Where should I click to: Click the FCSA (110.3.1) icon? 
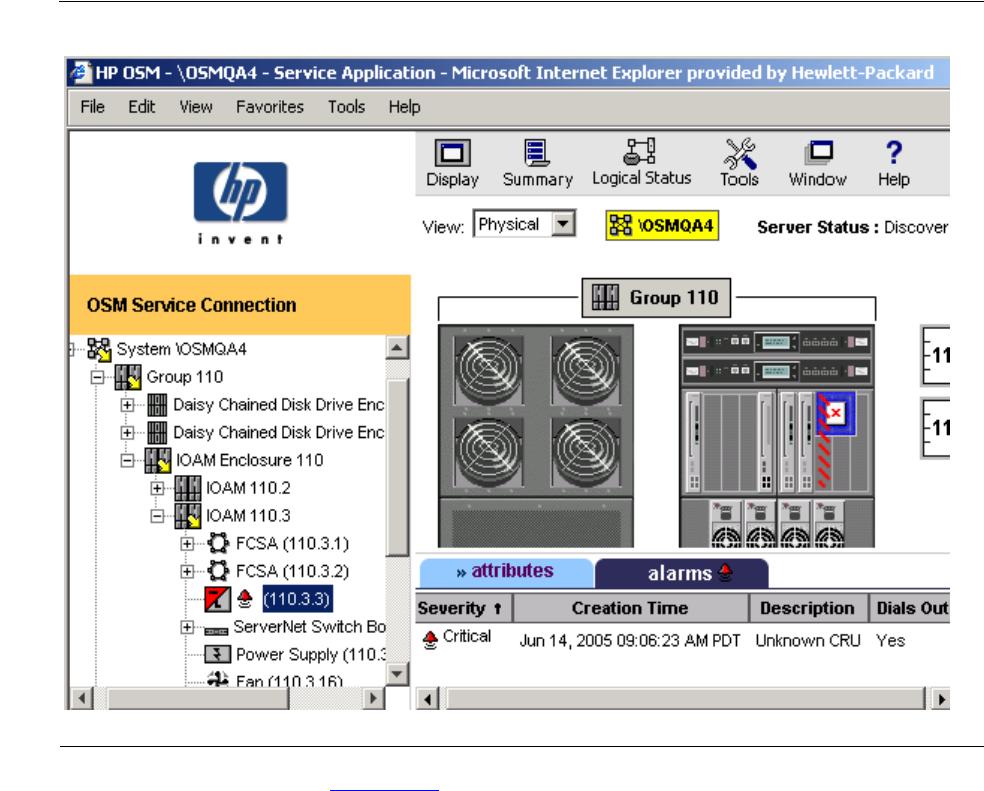click(x=218, y=543)
